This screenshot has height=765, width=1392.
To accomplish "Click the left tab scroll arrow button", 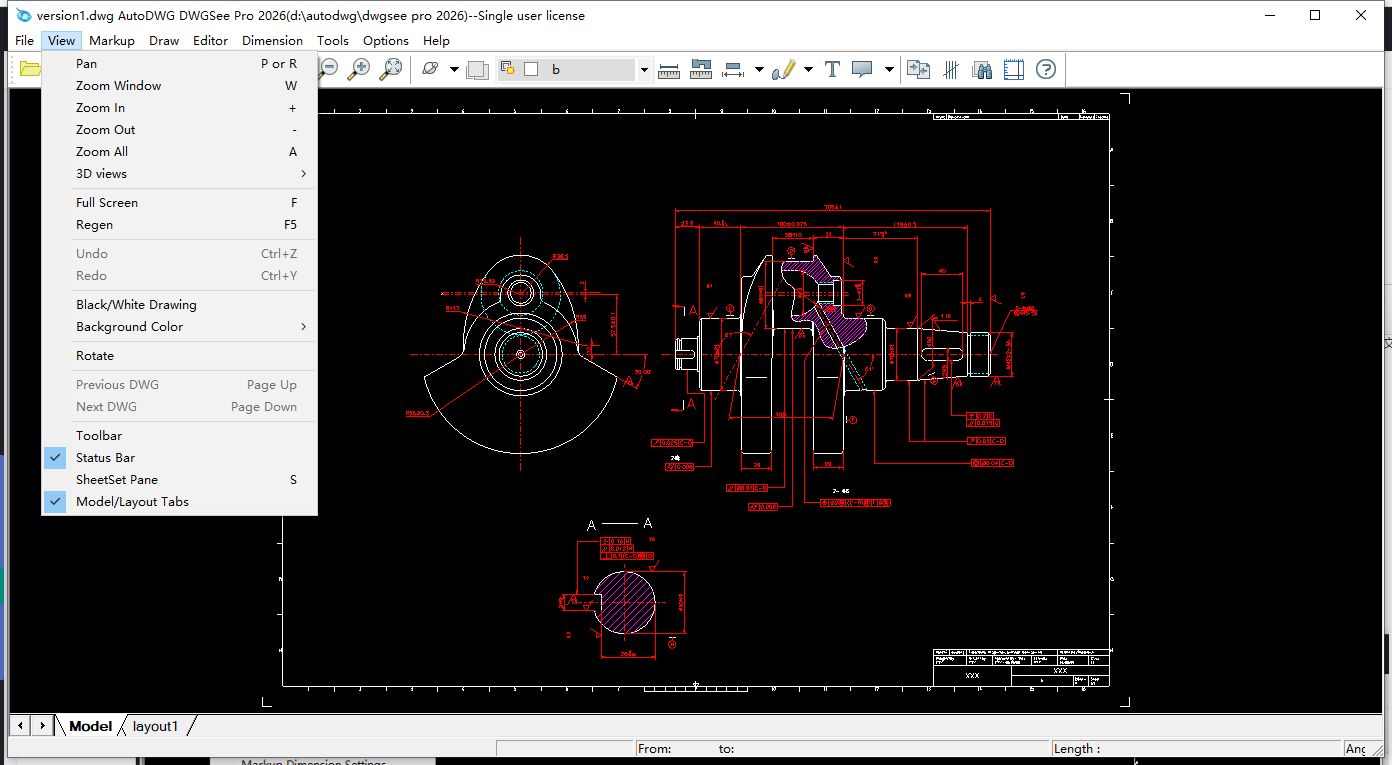I will point(20,726).
